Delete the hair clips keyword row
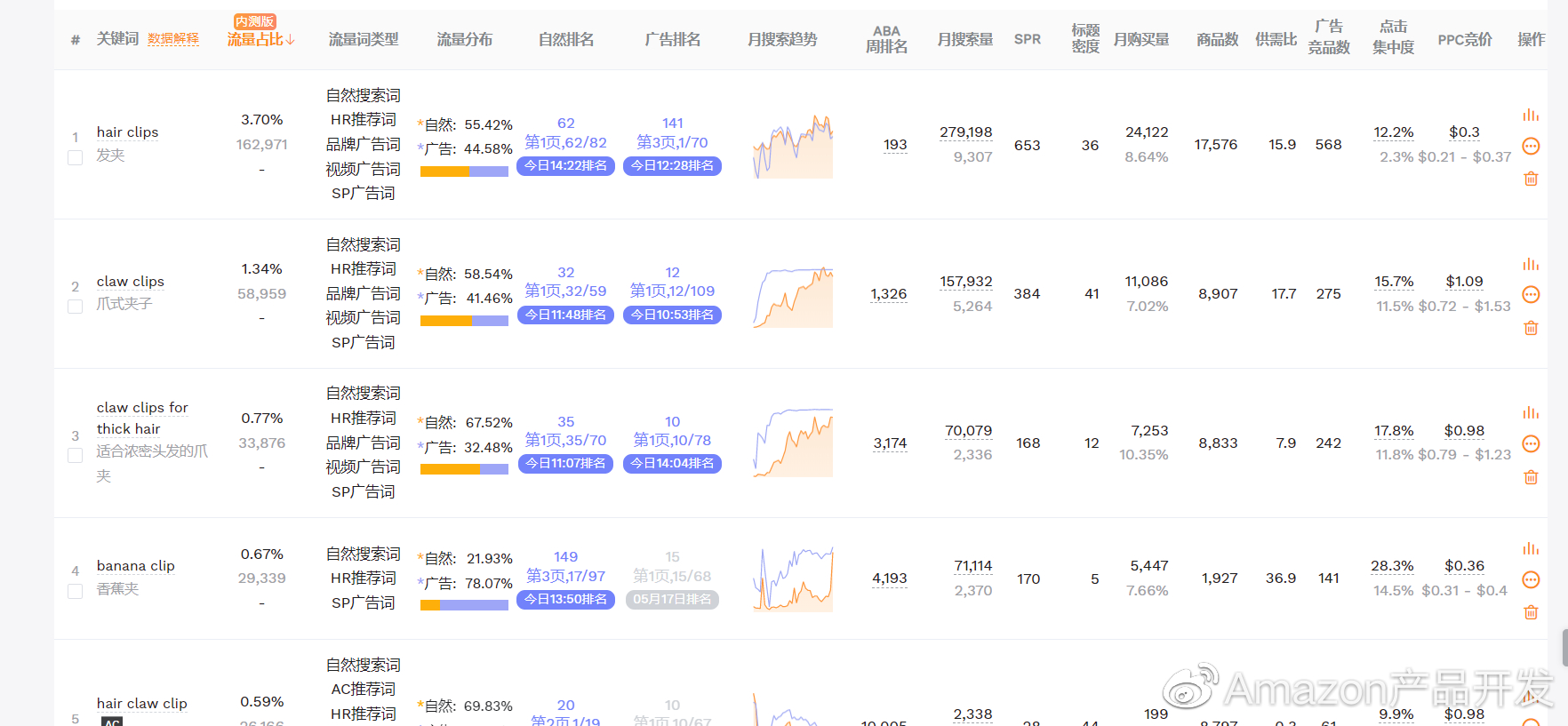Image resolution: width=1568 pixels, height=726 pixels. 1530,179
